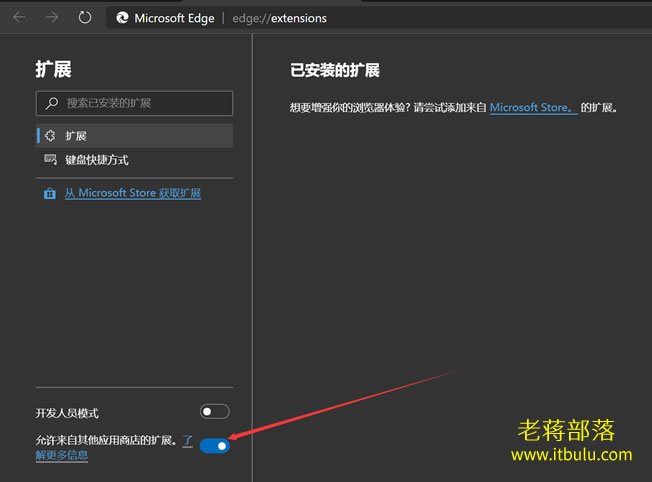Click the browser back arrow

pos(20,17)
